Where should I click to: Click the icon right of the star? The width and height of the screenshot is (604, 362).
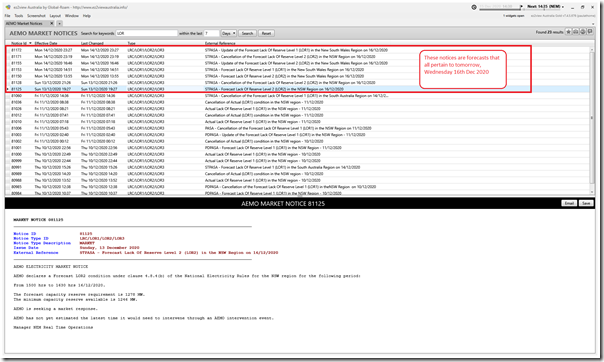(x=575, y=32)
